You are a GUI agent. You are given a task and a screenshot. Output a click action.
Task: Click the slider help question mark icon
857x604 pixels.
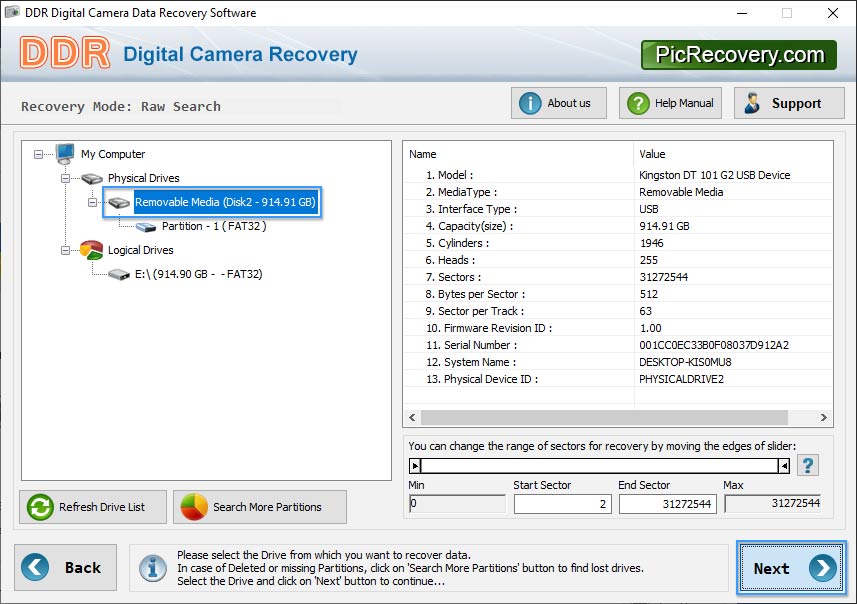click(x=808, y=466)
